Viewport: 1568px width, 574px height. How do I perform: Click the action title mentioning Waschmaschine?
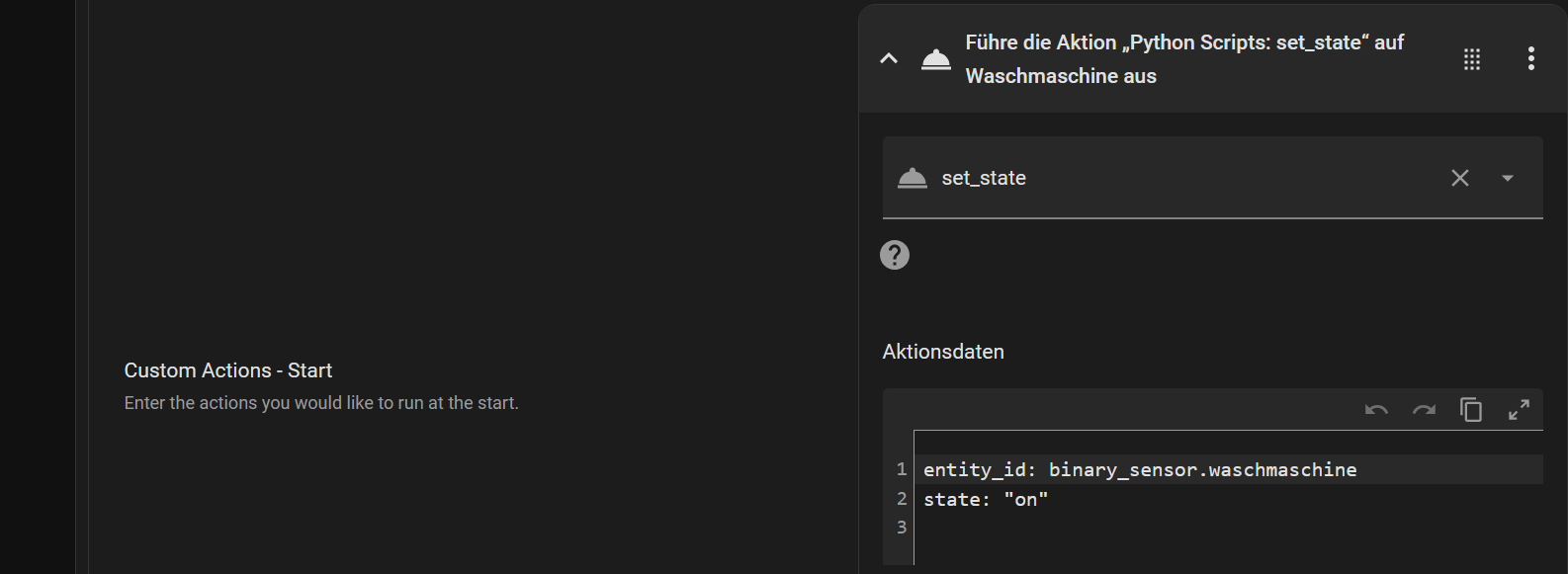(x=1184, y=59)
